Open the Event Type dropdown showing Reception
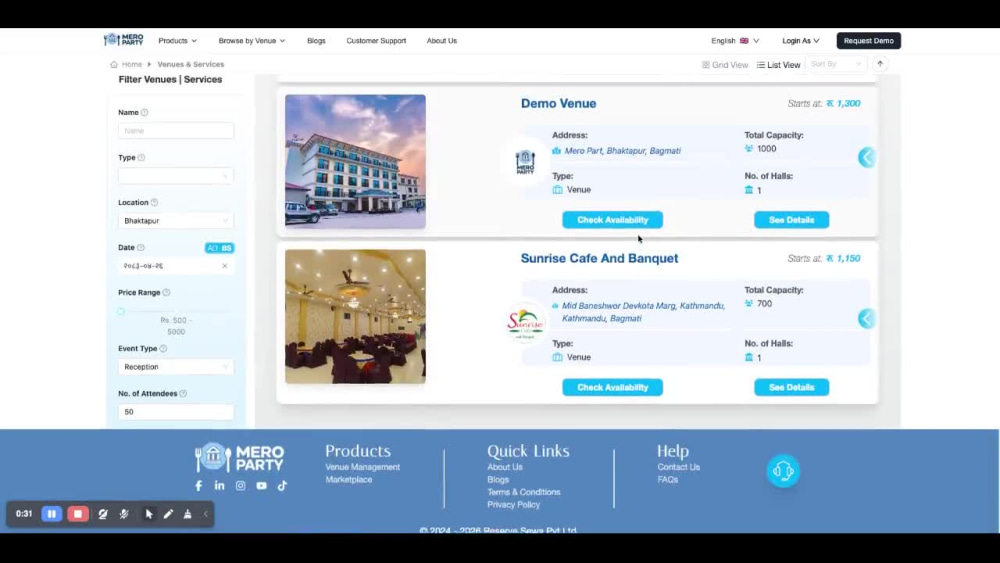This screenshot has width=1000, height=563. (176, 367)
